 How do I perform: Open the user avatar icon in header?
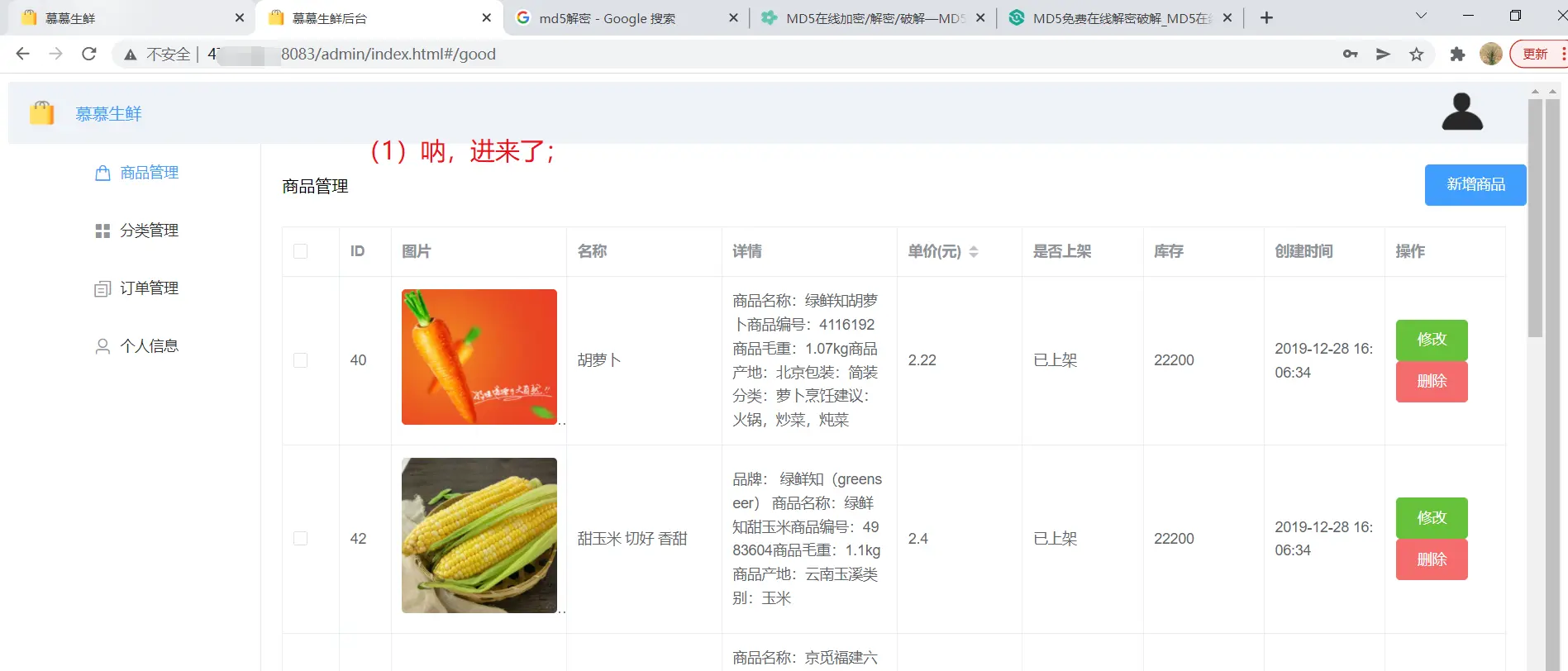point(1462,112)
